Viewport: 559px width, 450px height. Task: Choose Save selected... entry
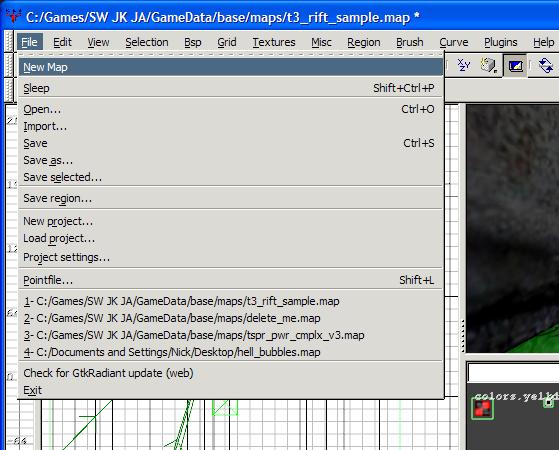click(x=231, y=177)
